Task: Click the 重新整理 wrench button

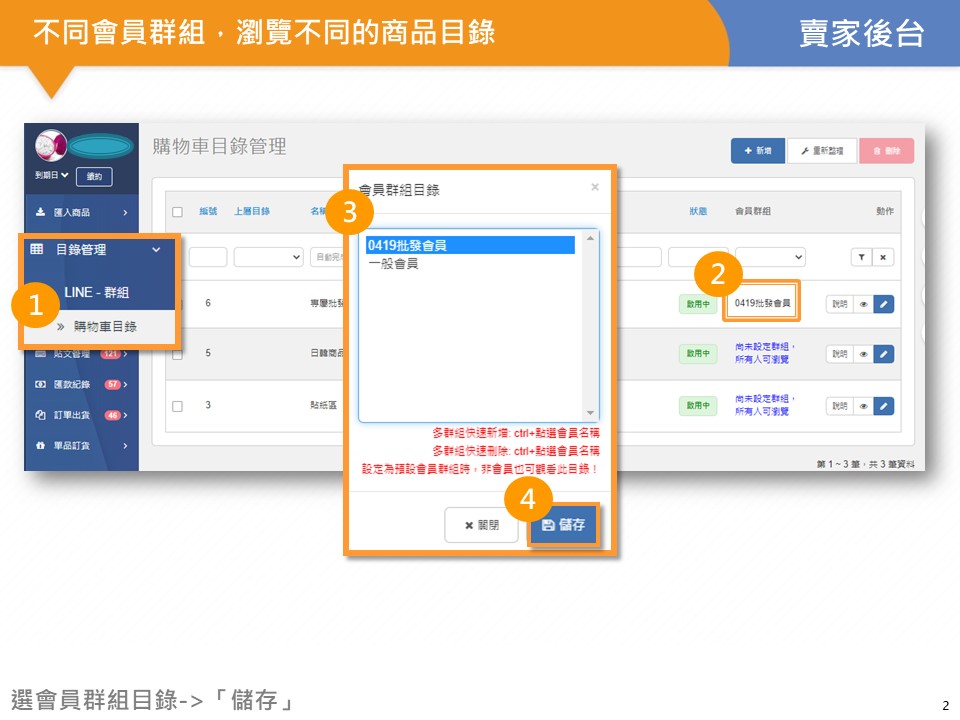Action: click(821, 151)
